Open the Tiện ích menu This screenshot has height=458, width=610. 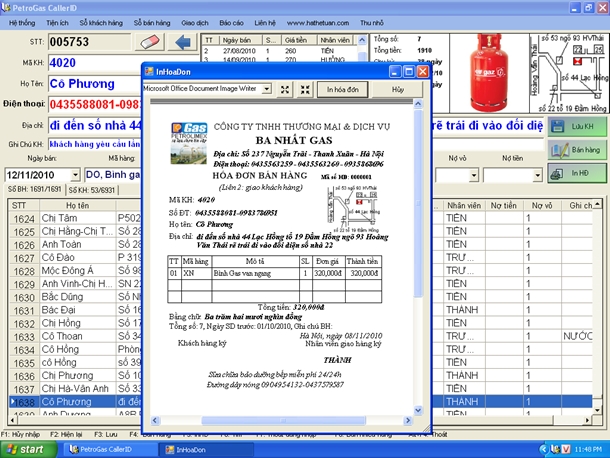[57, 23]
